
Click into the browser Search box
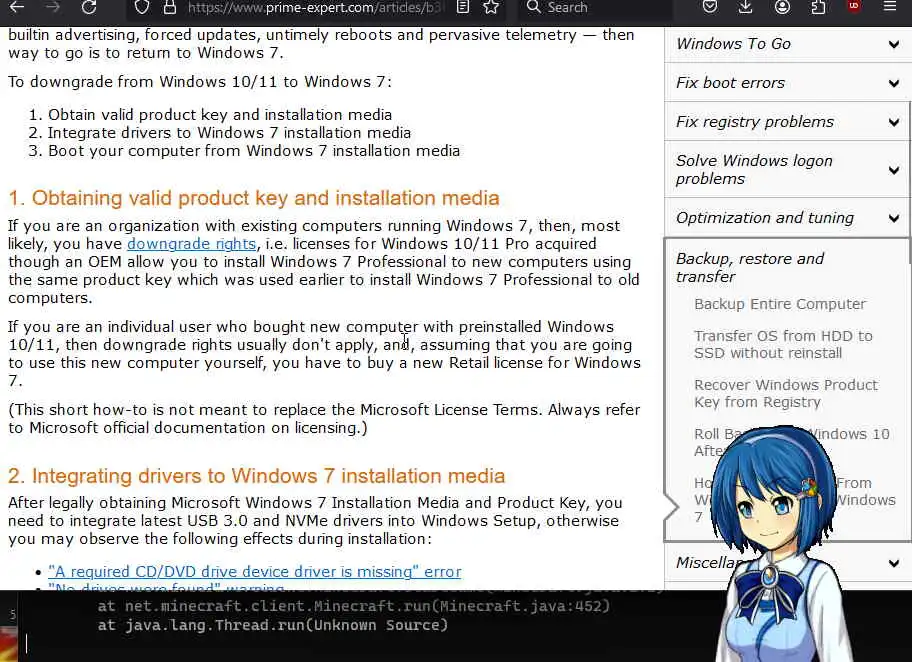(596, 8)
